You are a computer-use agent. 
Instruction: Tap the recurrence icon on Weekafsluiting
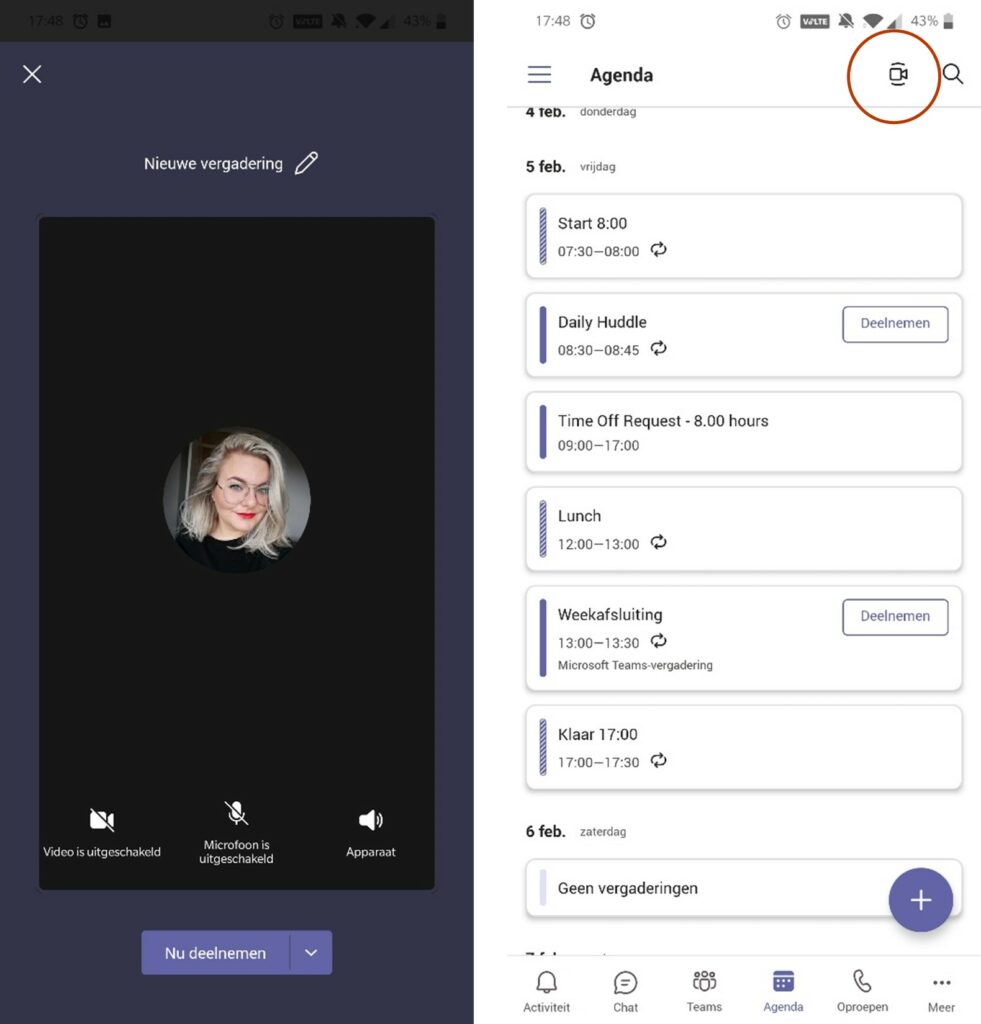(658, 641)
